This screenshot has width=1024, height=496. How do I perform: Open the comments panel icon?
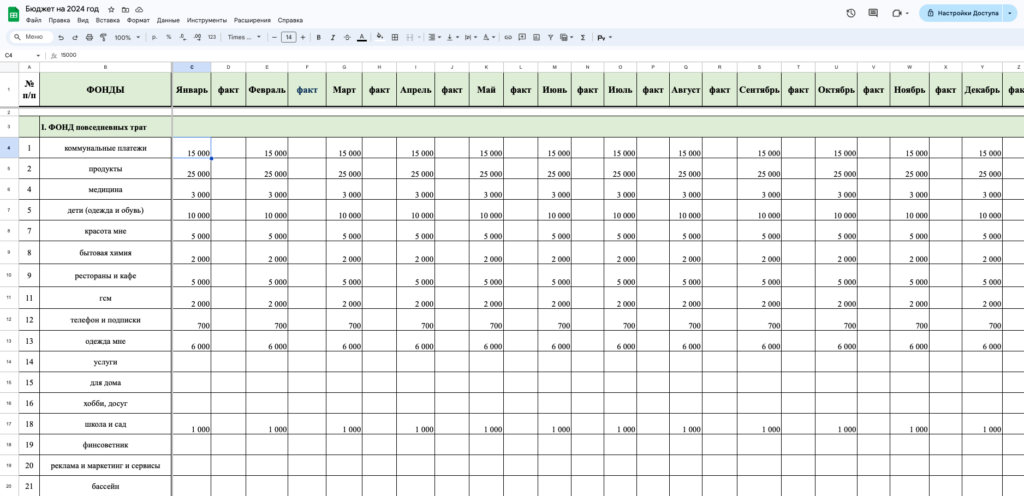[x=873, y=13]
